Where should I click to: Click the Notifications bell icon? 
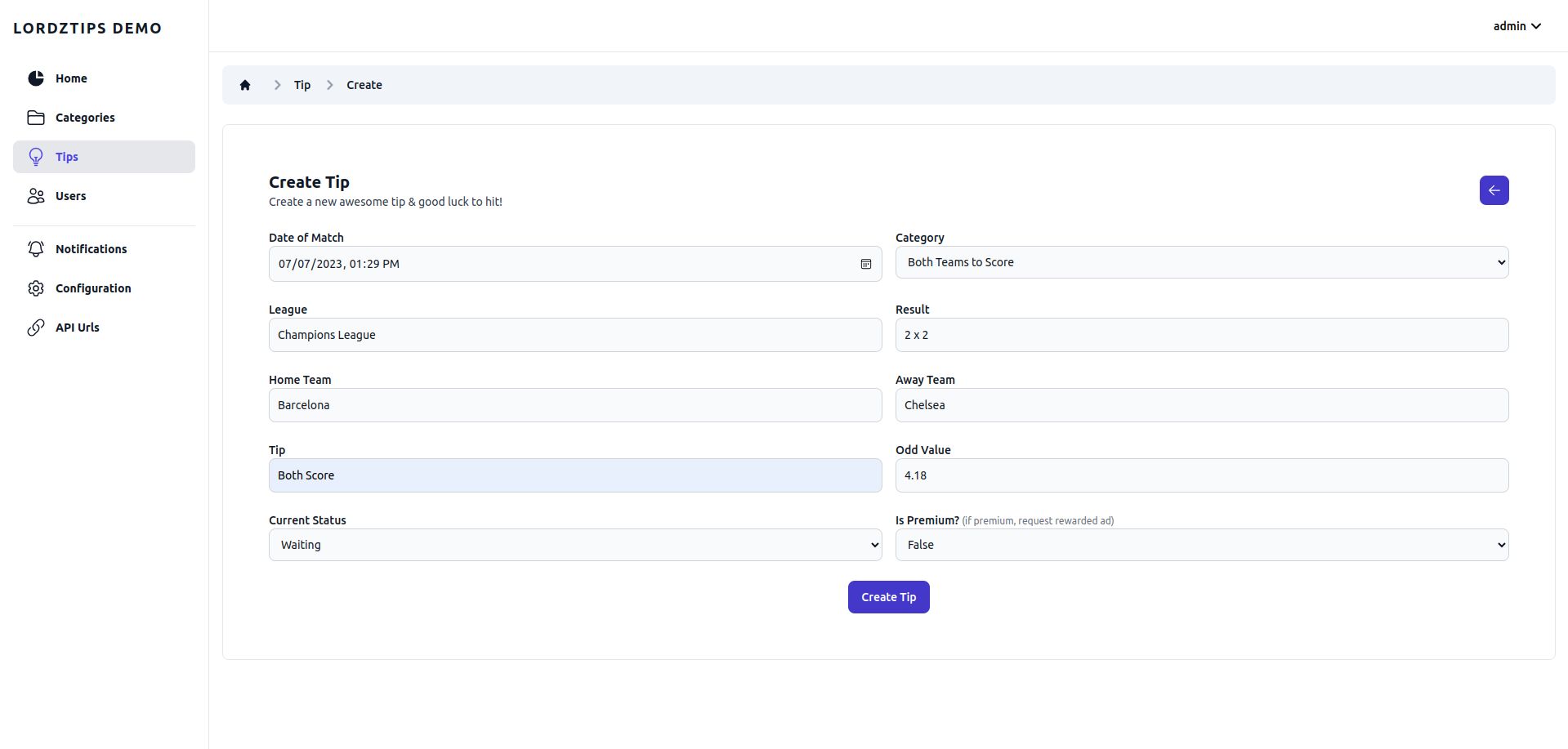pos(36,249)
